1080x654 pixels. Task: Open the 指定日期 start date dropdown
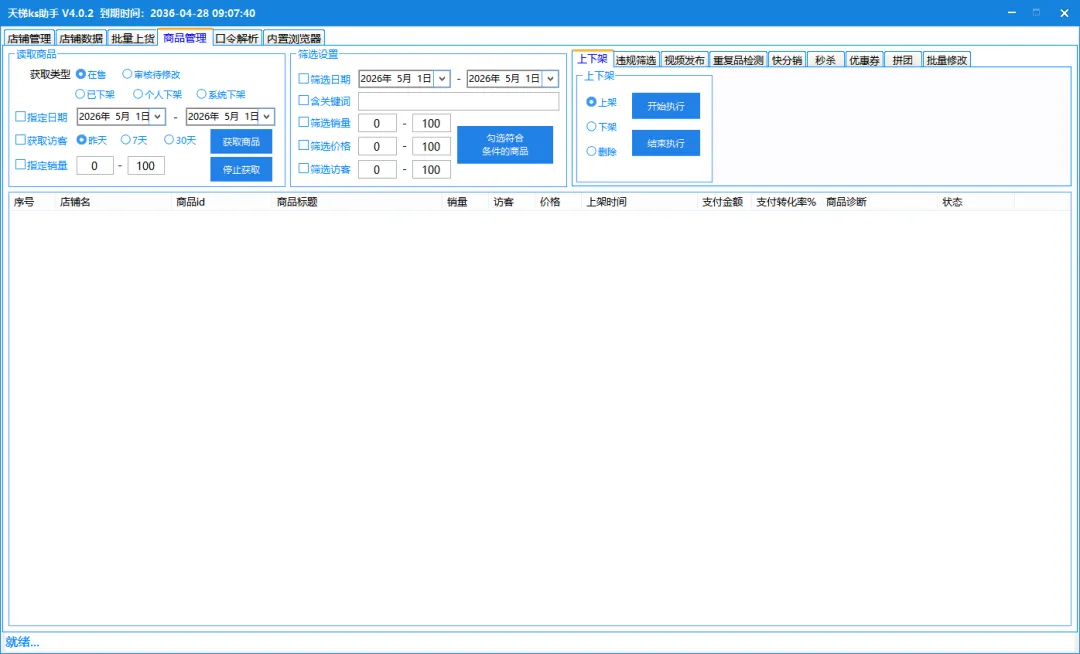[158, 116]
